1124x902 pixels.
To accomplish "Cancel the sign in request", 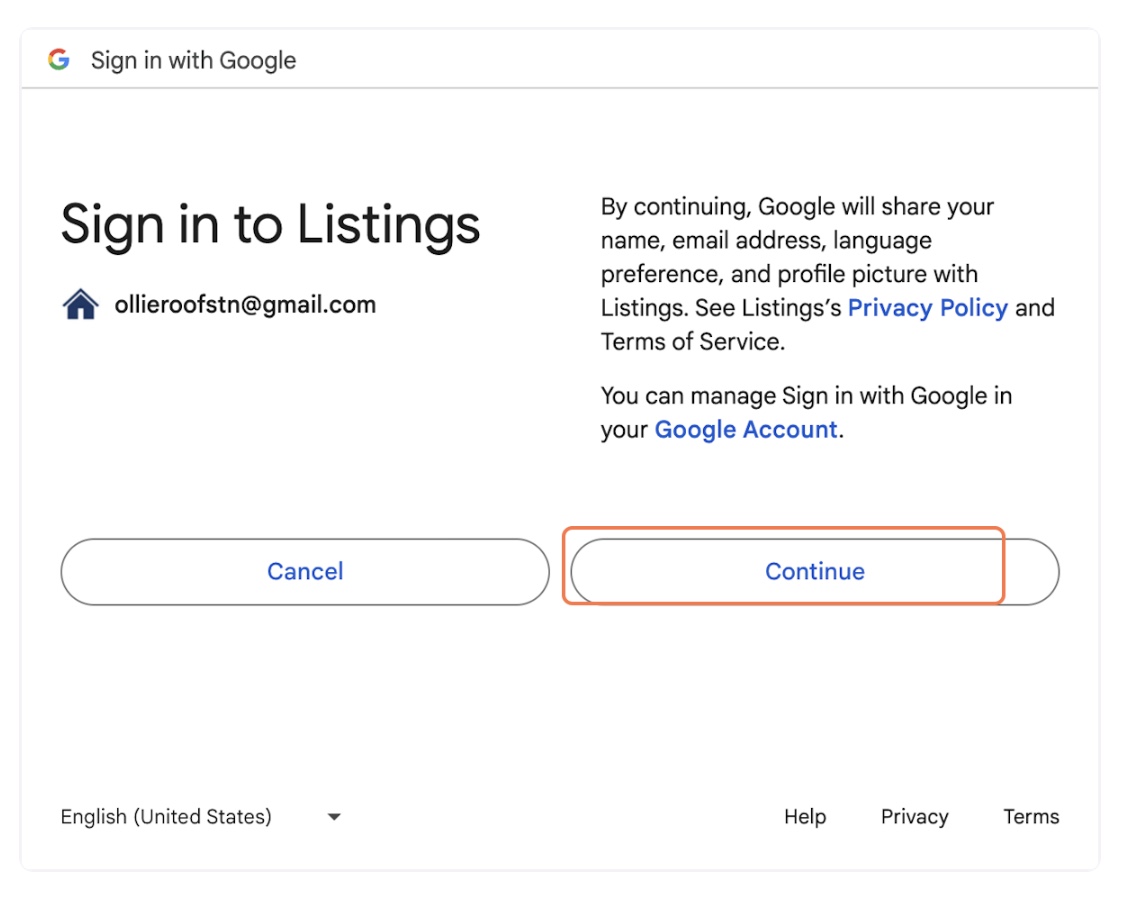I will click(x=305, y=571).
